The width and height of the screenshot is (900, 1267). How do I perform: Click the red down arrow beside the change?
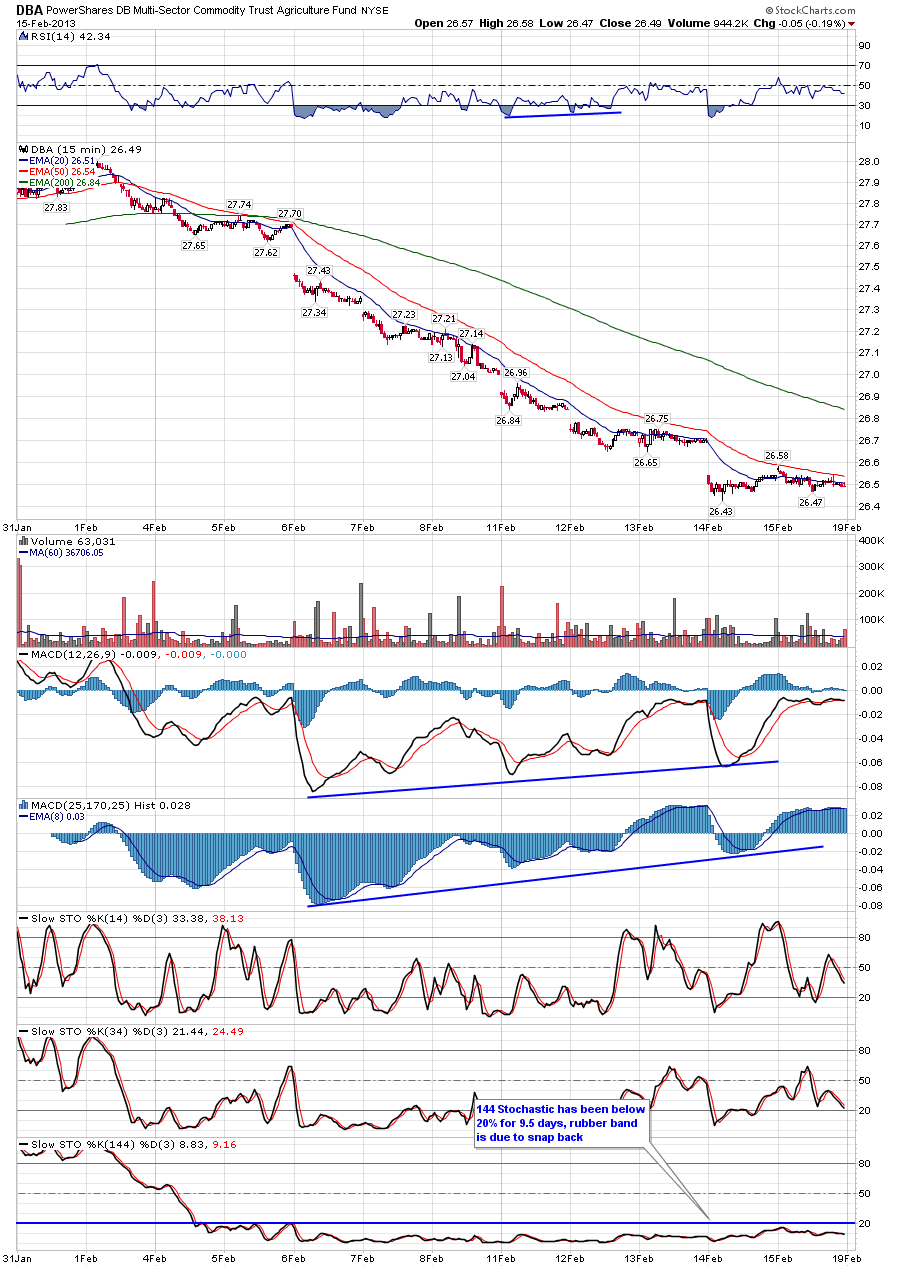click(852, 24)
